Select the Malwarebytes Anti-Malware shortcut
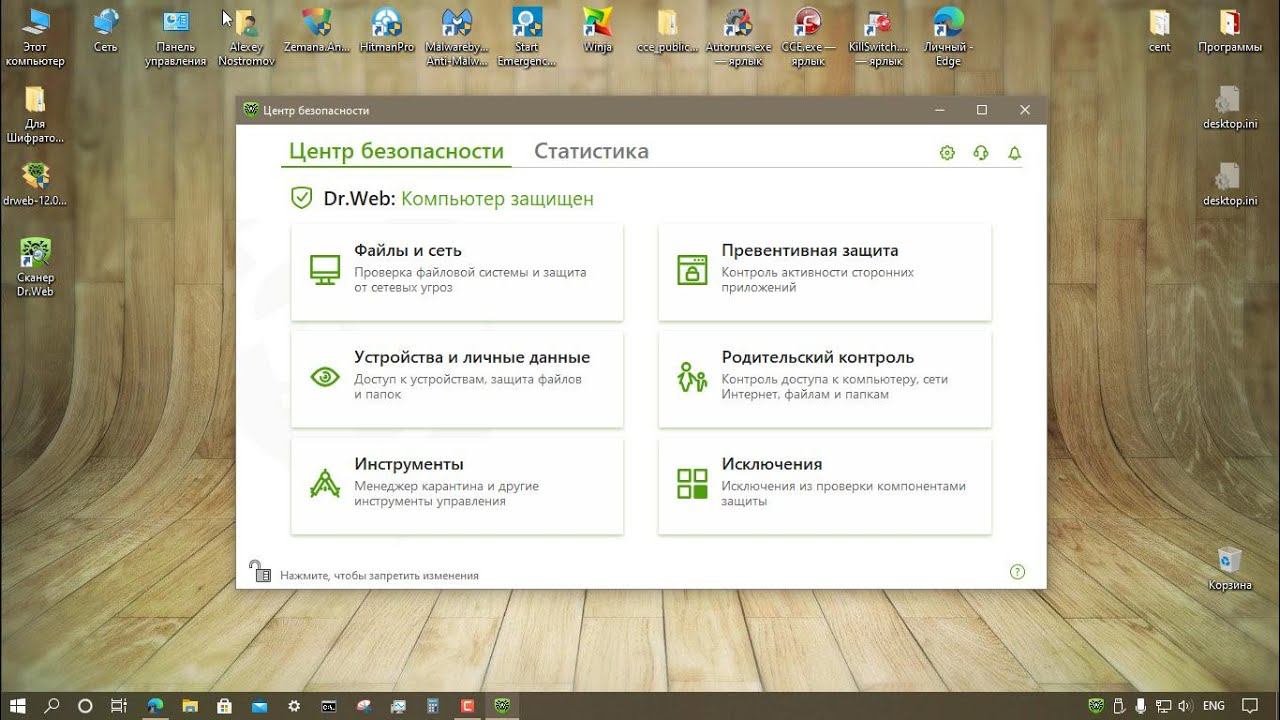The width and height of the screenshot is (1280, 720). (457, 37)
